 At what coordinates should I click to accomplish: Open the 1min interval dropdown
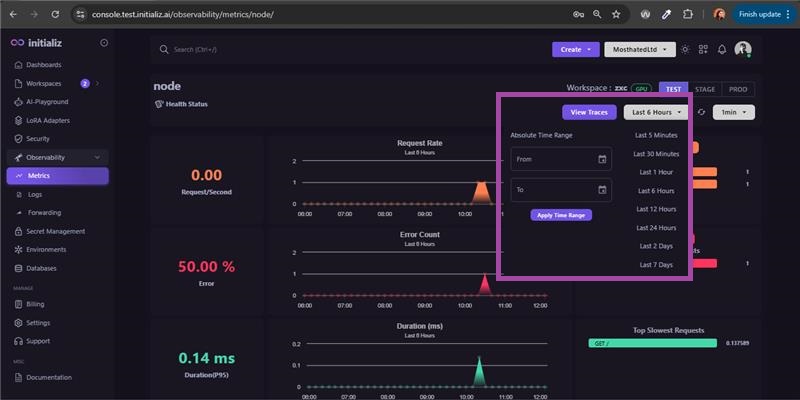734,112
